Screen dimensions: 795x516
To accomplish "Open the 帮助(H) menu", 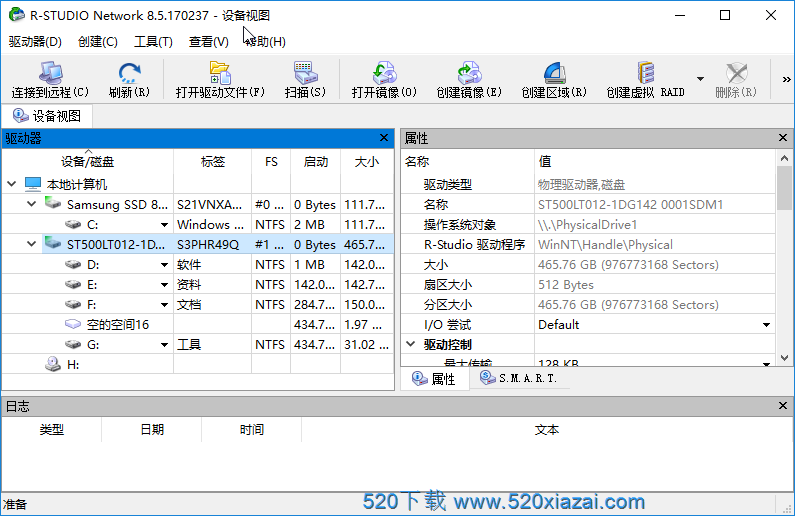I will tap(265, 42).
